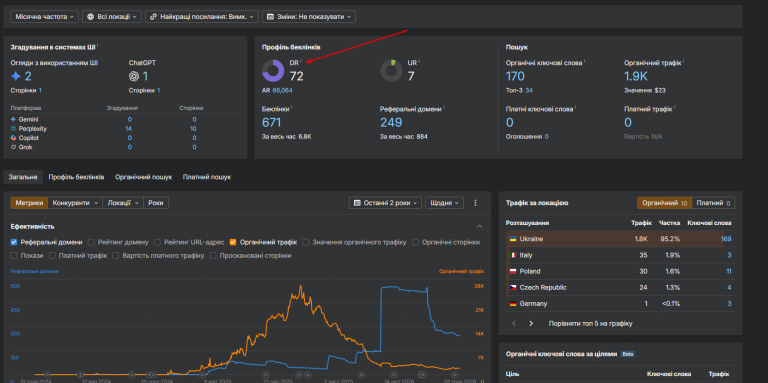Enable Вартість платного трафіку checkbox
The width and height of the screenshot is (768, 383).
116,256
